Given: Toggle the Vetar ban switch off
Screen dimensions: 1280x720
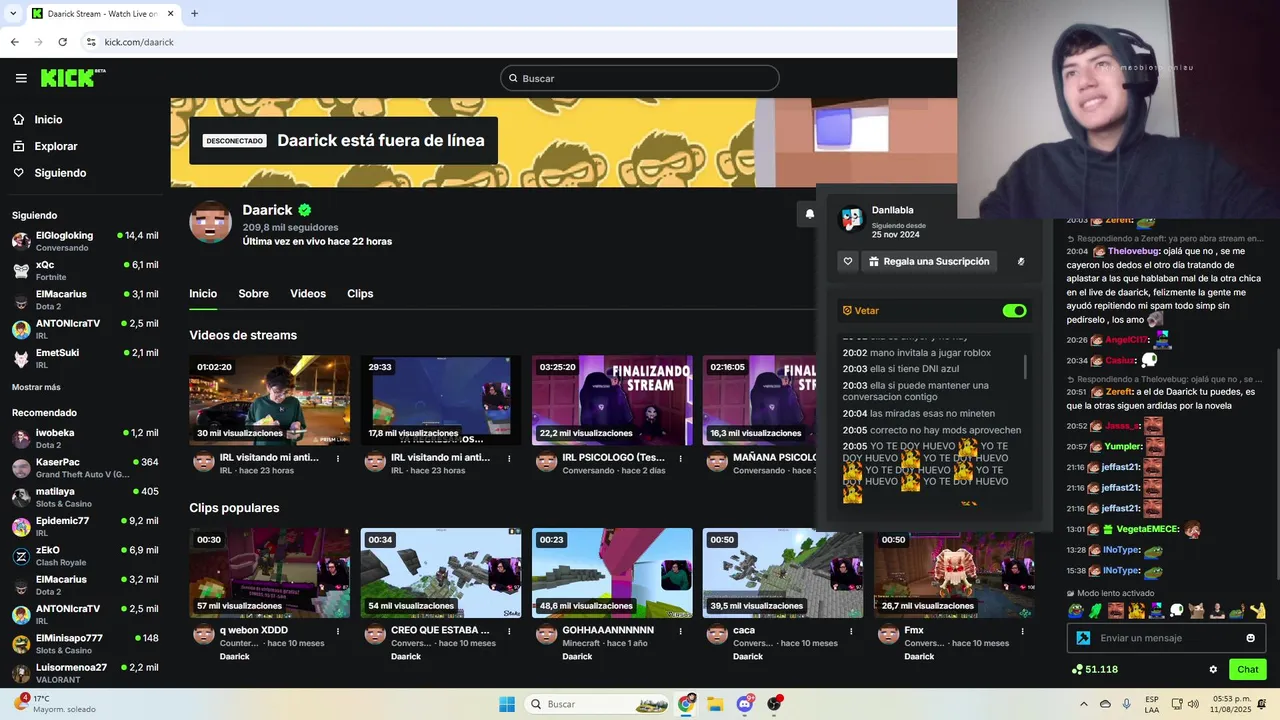Looking at the screenshot, I should (1014, 311).
